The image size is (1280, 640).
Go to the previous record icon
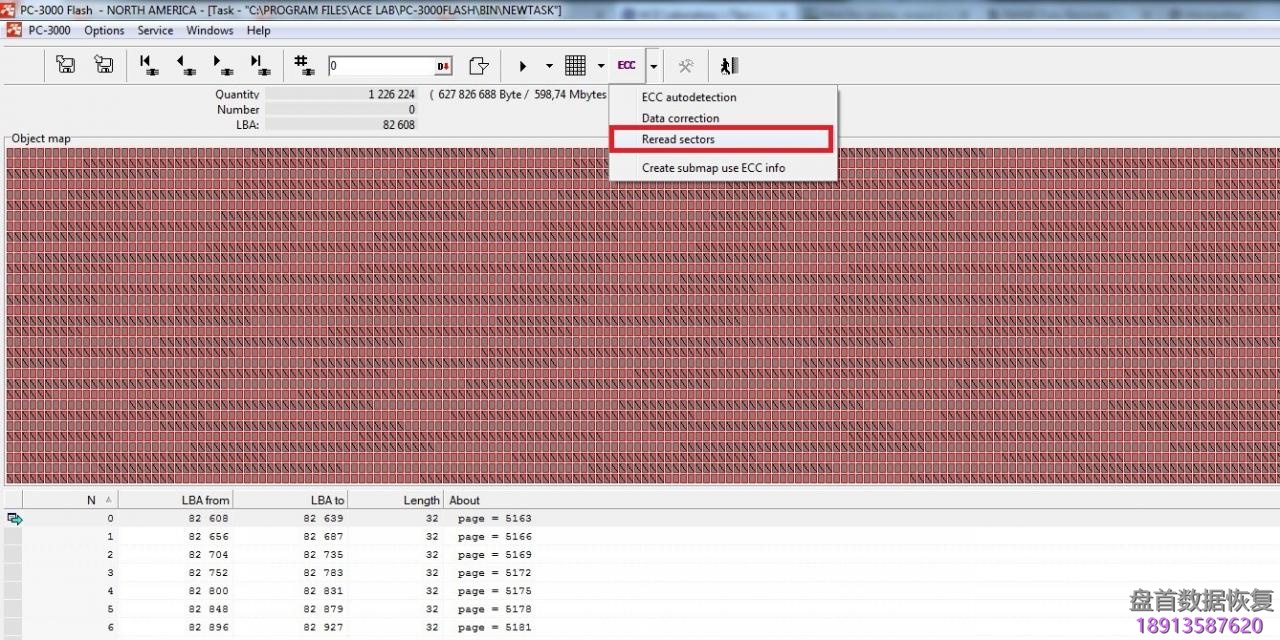click(x=185, y=65)
